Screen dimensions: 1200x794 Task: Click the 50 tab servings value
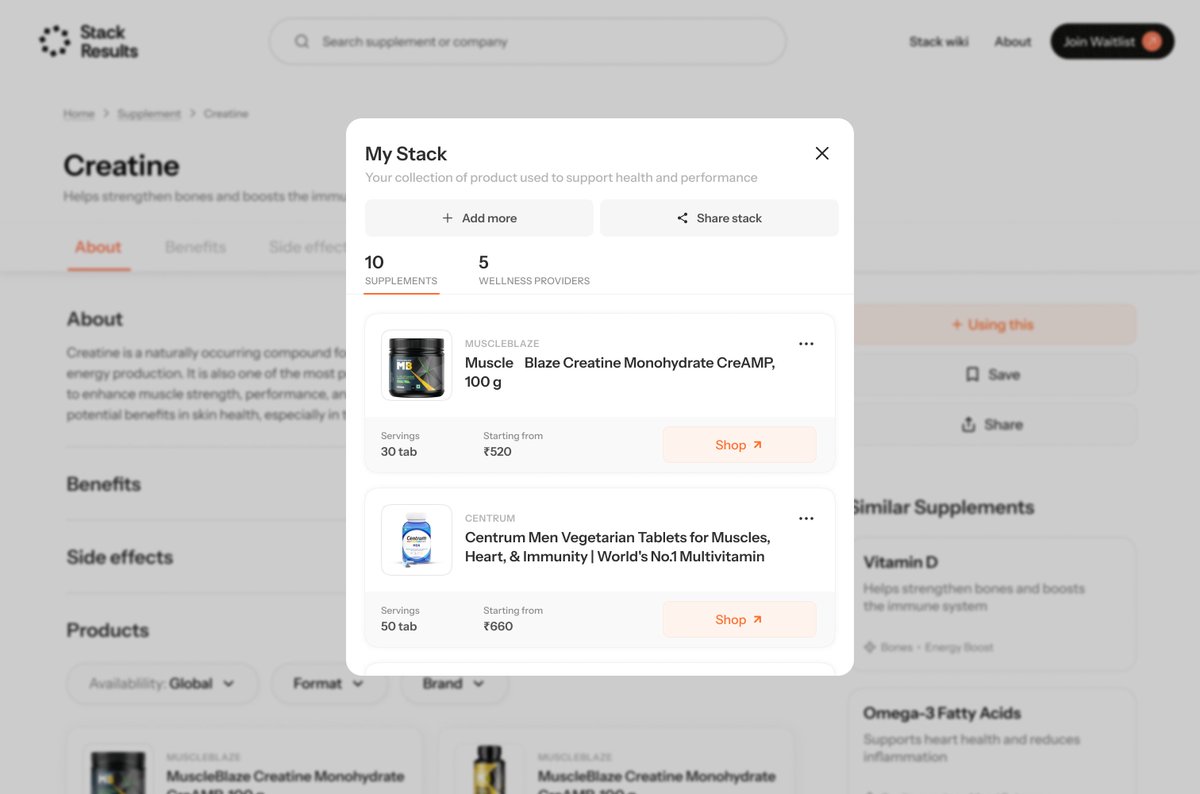399,627
